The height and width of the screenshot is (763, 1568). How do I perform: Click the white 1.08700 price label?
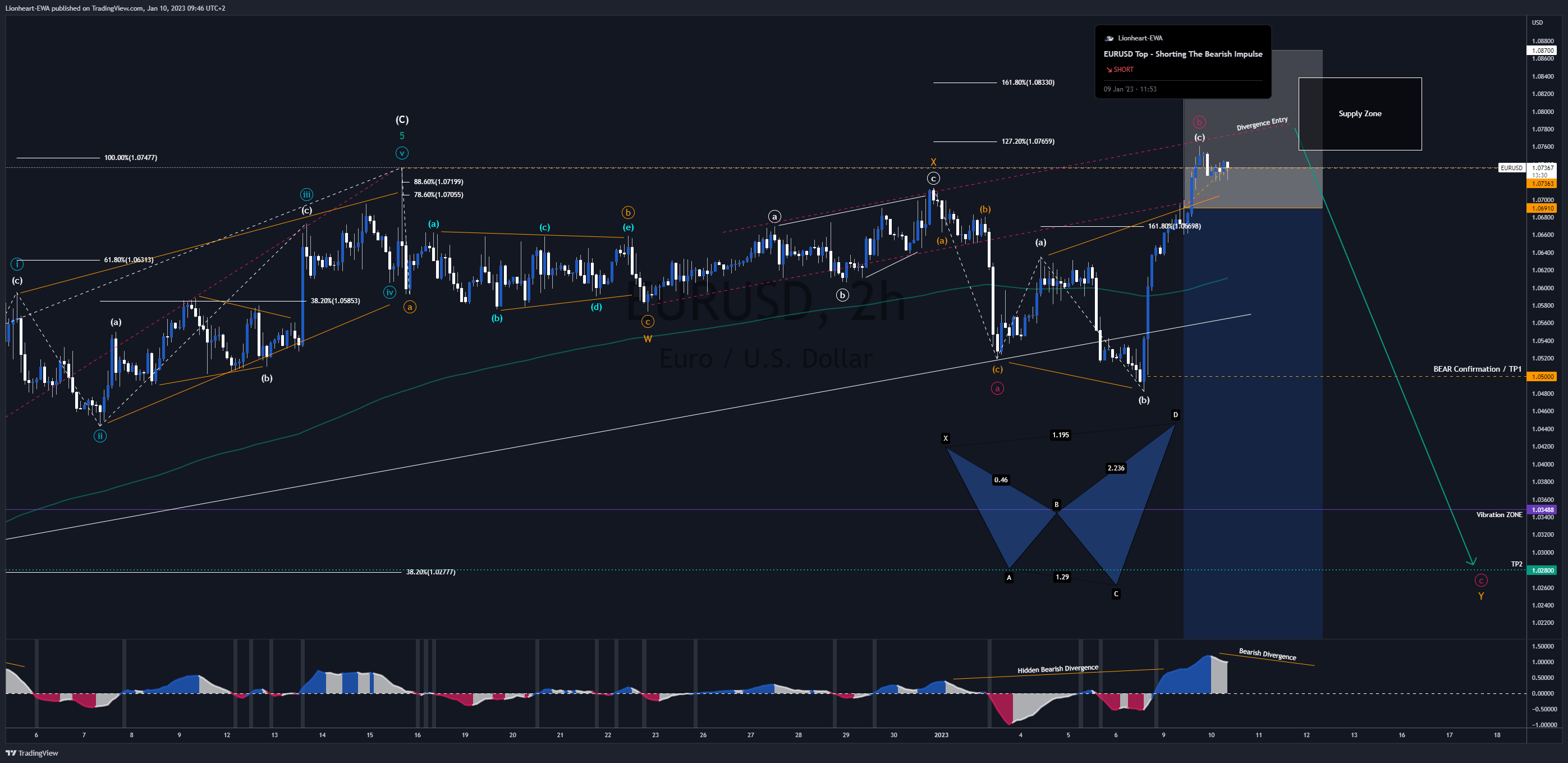pos(1542,51)
